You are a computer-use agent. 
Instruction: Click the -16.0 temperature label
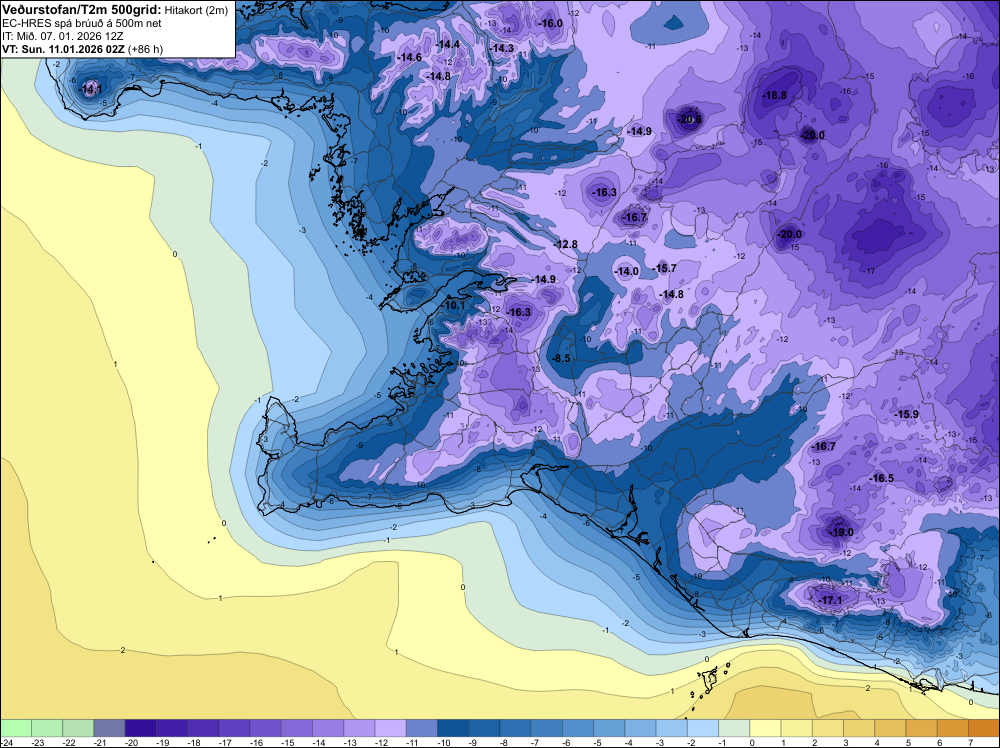click(x=551, y=24)
